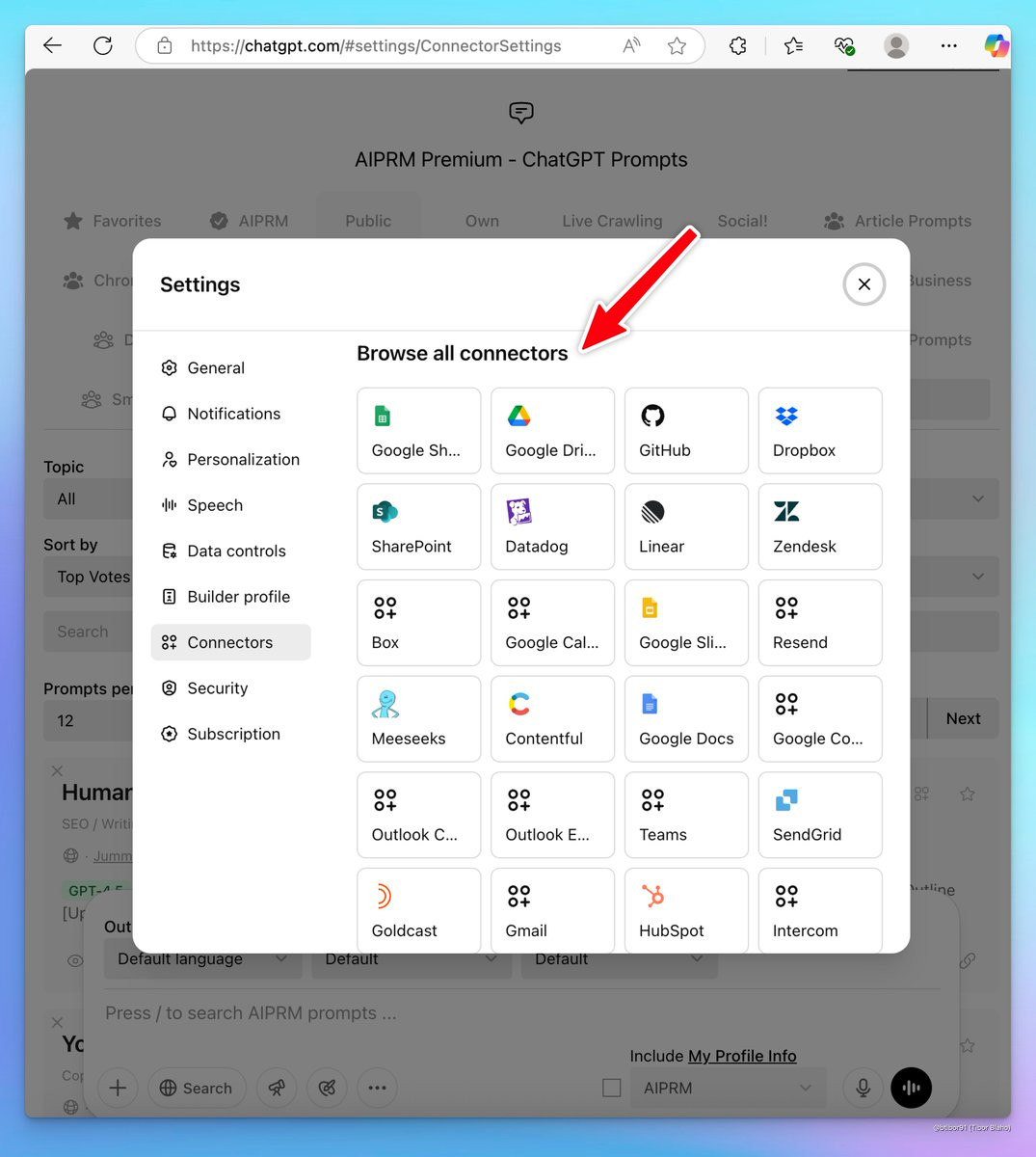Start voice mode with black waveform button
The width and height of the screenshot is (1036, 1157).
911,1088
